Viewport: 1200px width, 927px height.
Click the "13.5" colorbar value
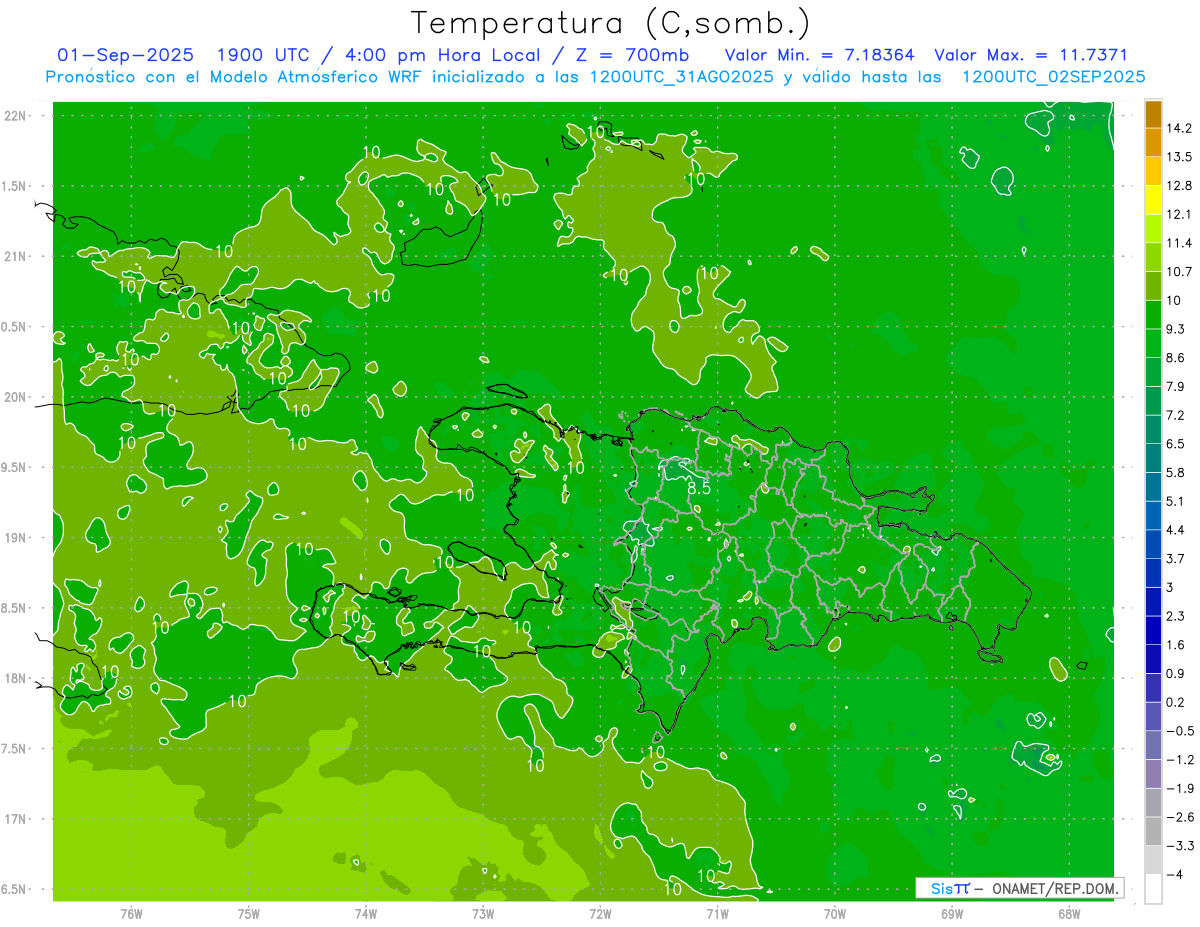pos(1179,157)
